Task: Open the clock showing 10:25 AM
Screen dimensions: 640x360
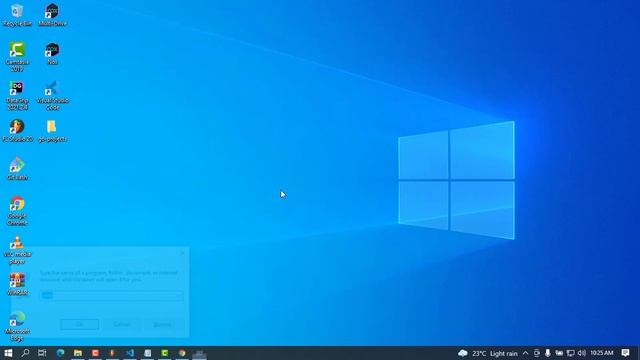Action: click(602, 353)
